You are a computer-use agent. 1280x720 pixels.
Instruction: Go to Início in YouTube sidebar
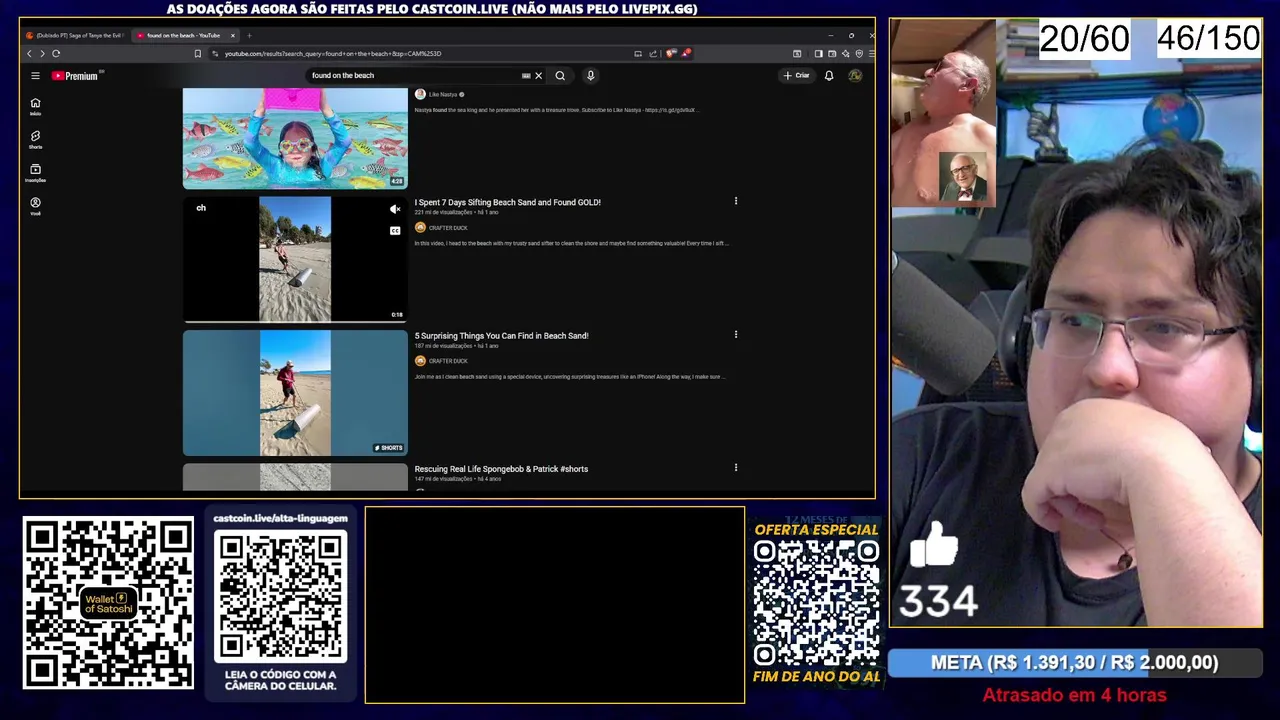35,106
